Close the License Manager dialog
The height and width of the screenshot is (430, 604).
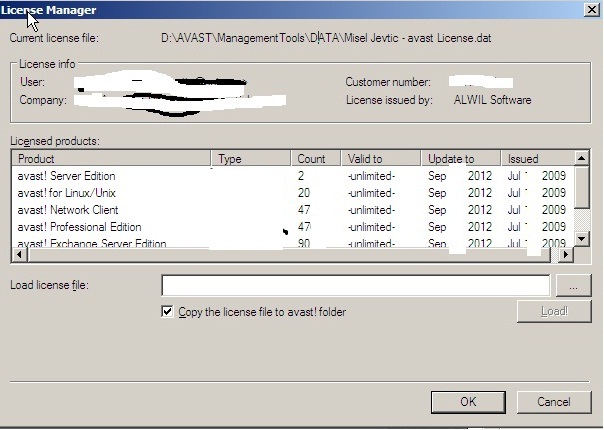(591, 9)
